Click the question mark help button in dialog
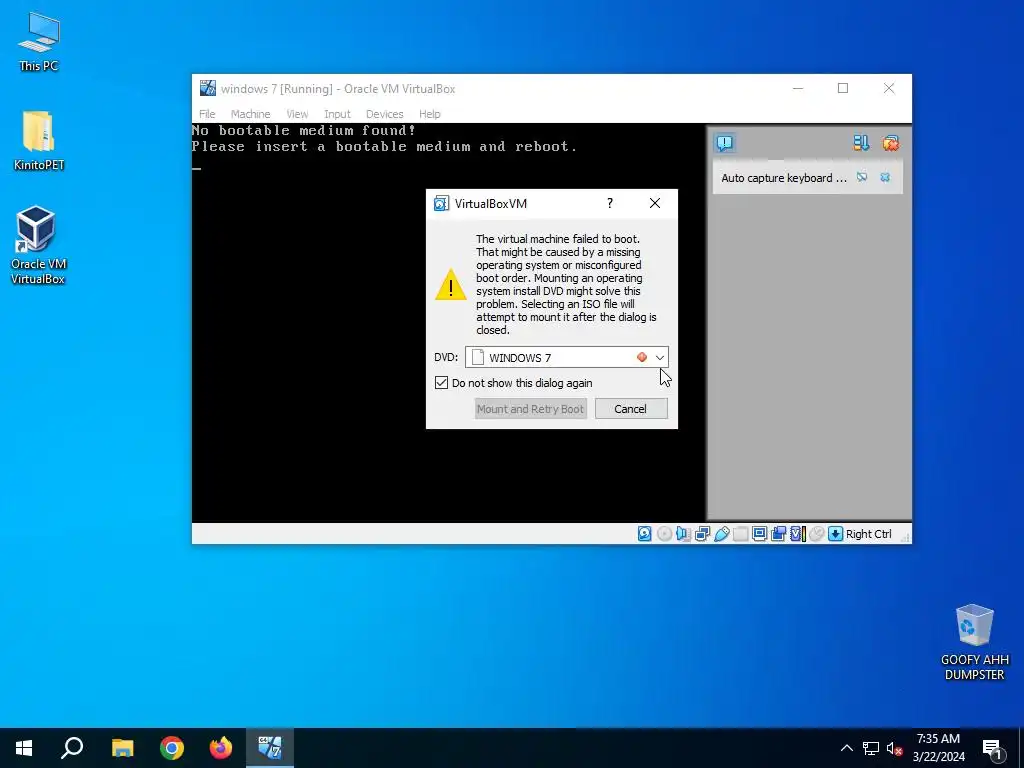 coord(610,203)
